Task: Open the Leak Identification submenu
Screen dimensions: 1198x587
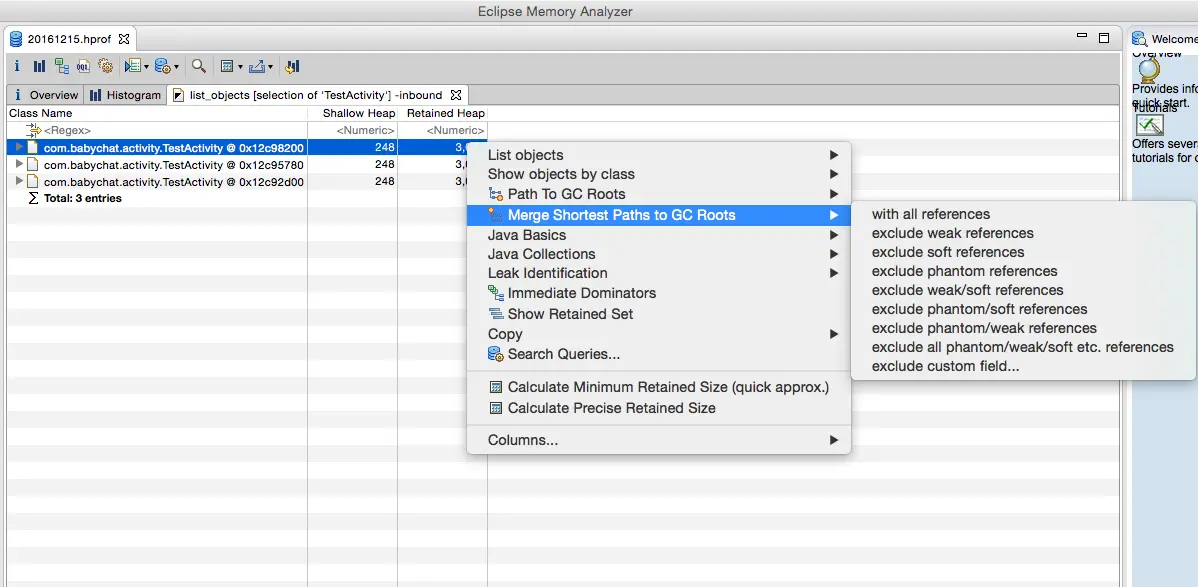Action: (659, 273)
